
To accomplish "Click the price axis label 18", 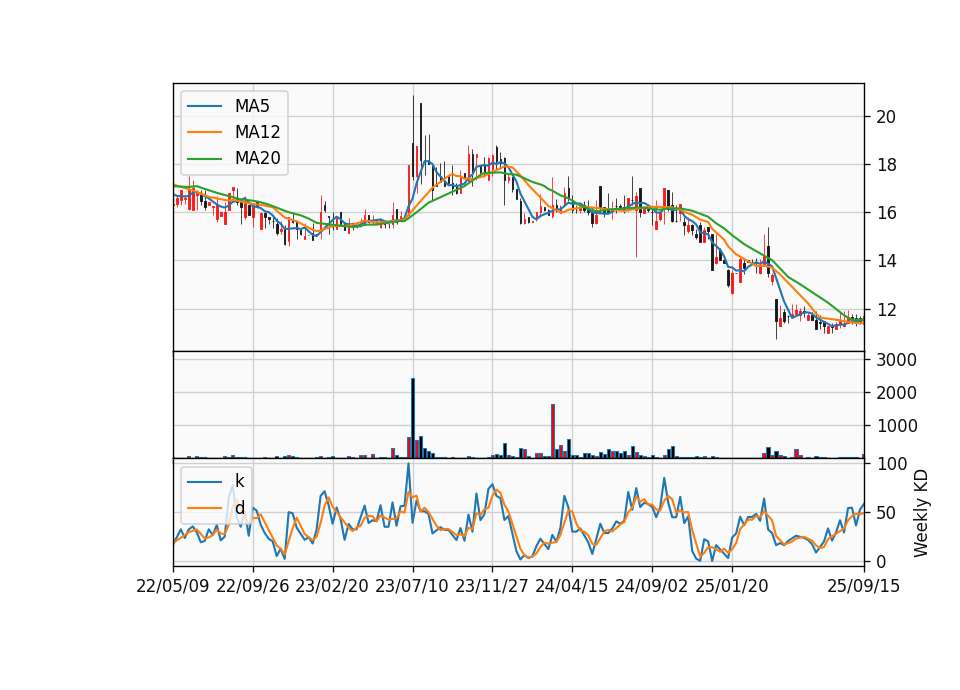I will 886,165.
